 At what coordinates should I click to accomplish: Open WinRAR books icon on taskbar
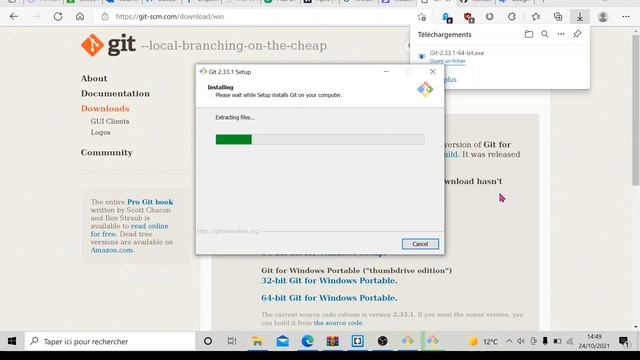click(332, 341)
